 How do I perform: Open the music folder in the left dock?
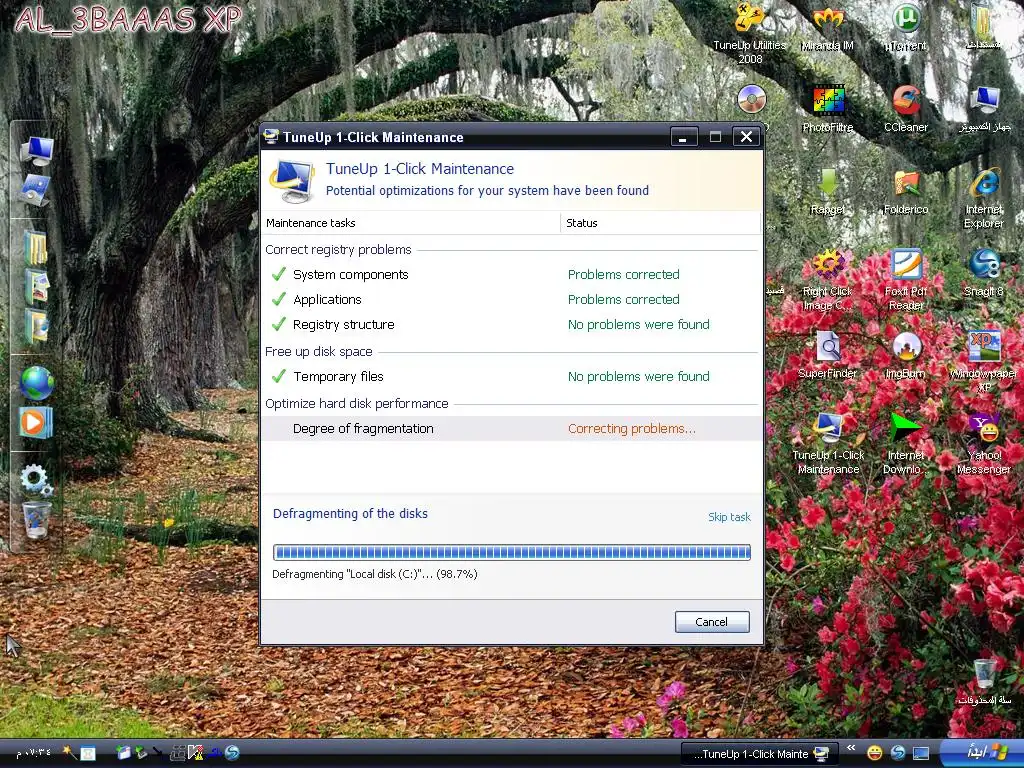(35, 325)
